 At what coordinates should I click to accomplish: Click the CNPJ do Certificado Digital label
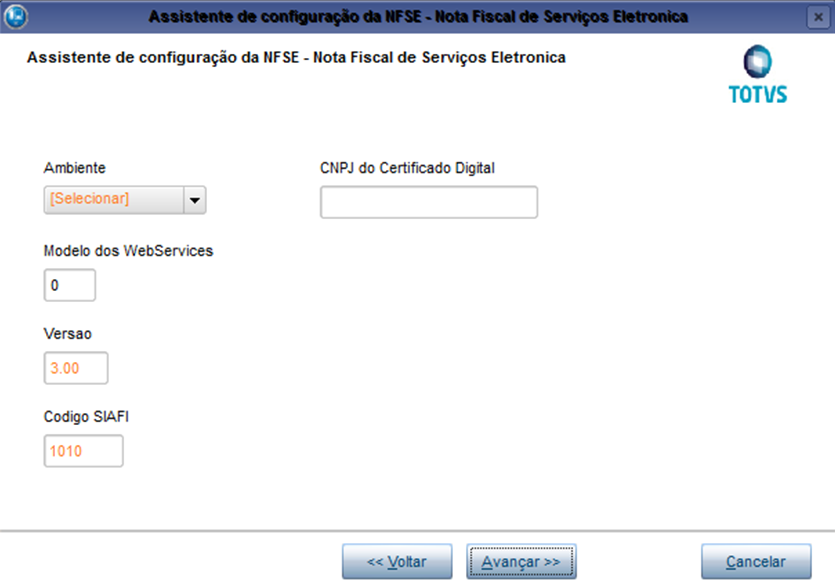coord(407,168)
